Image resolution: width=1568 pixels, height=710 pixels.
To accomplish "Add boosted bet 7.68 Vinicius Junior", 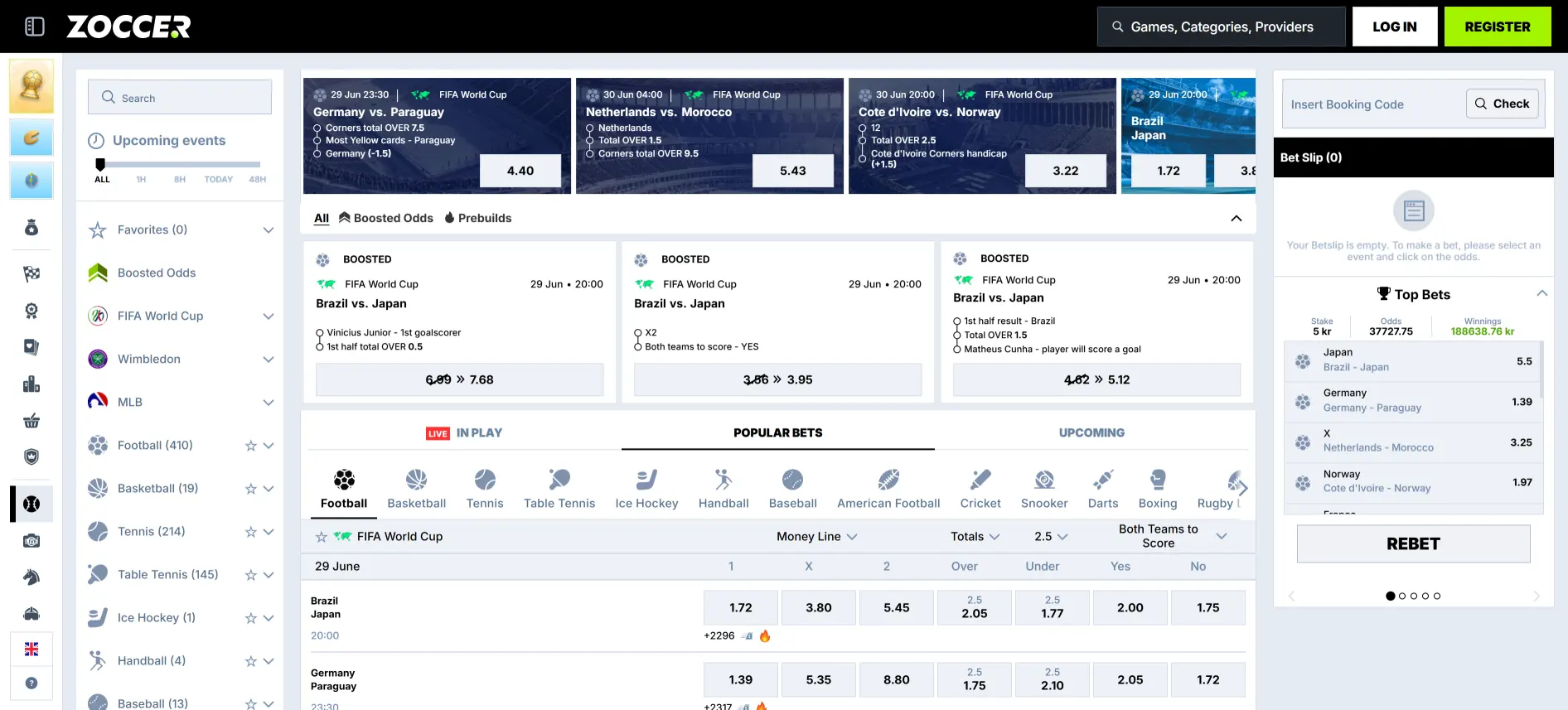I will pos(459,379).
